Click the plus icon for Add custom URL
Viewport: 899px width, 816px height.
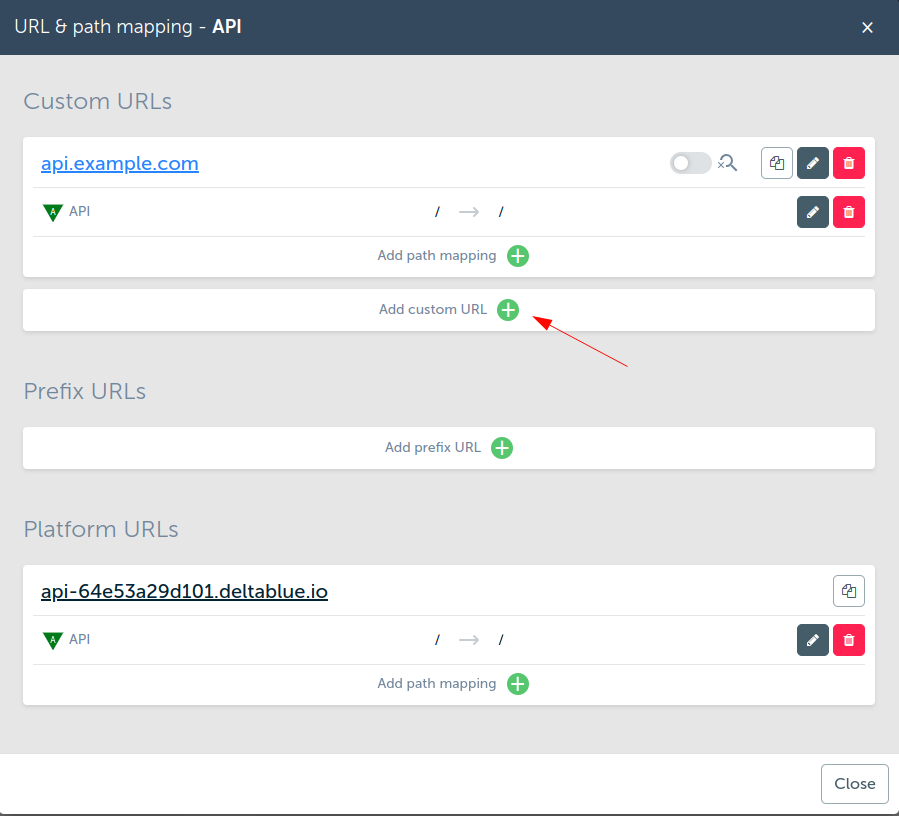point(508,310)
